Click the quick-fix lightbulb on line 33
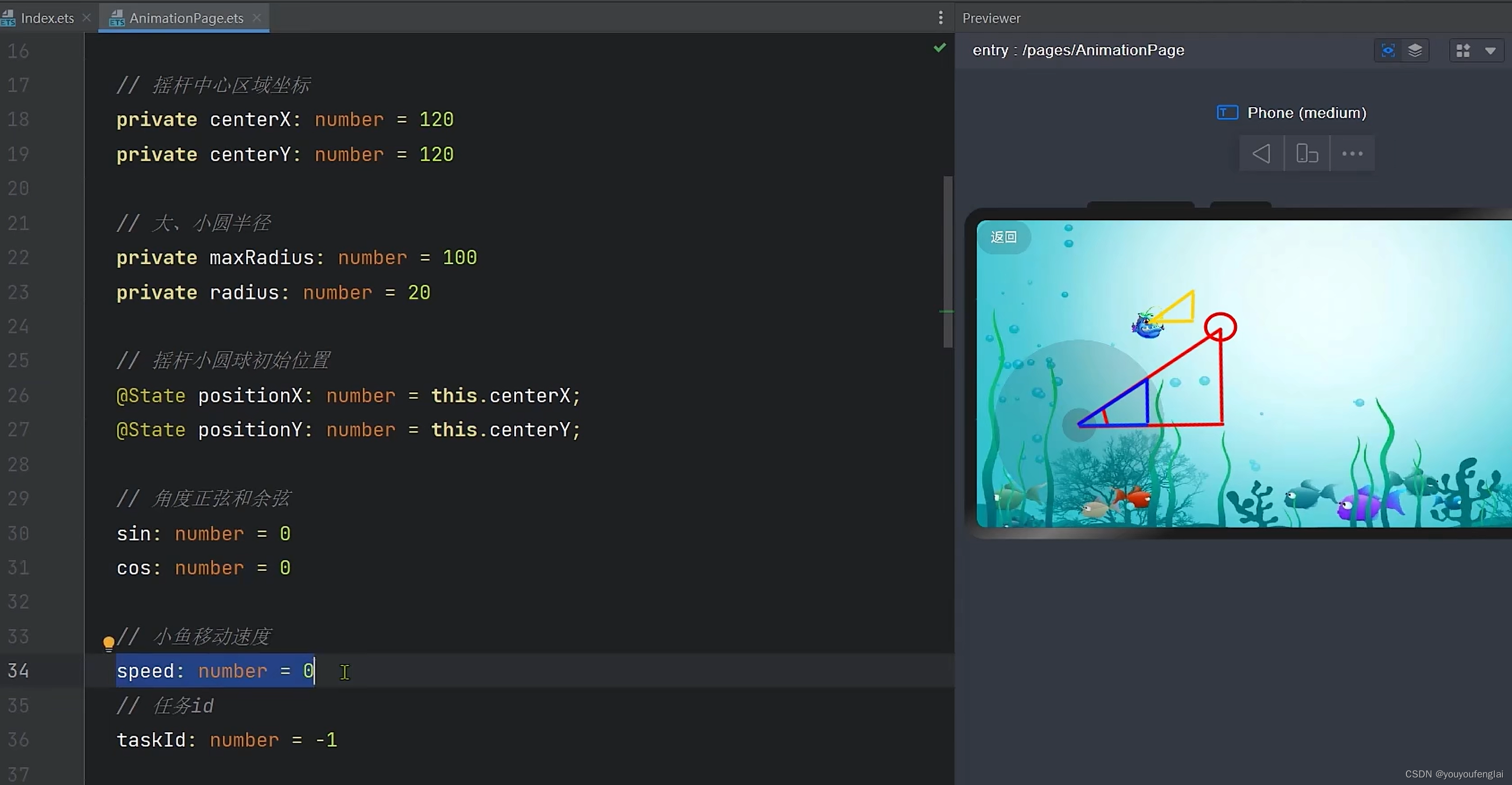This screenshot has height=785, width=1512. [109, 644]
